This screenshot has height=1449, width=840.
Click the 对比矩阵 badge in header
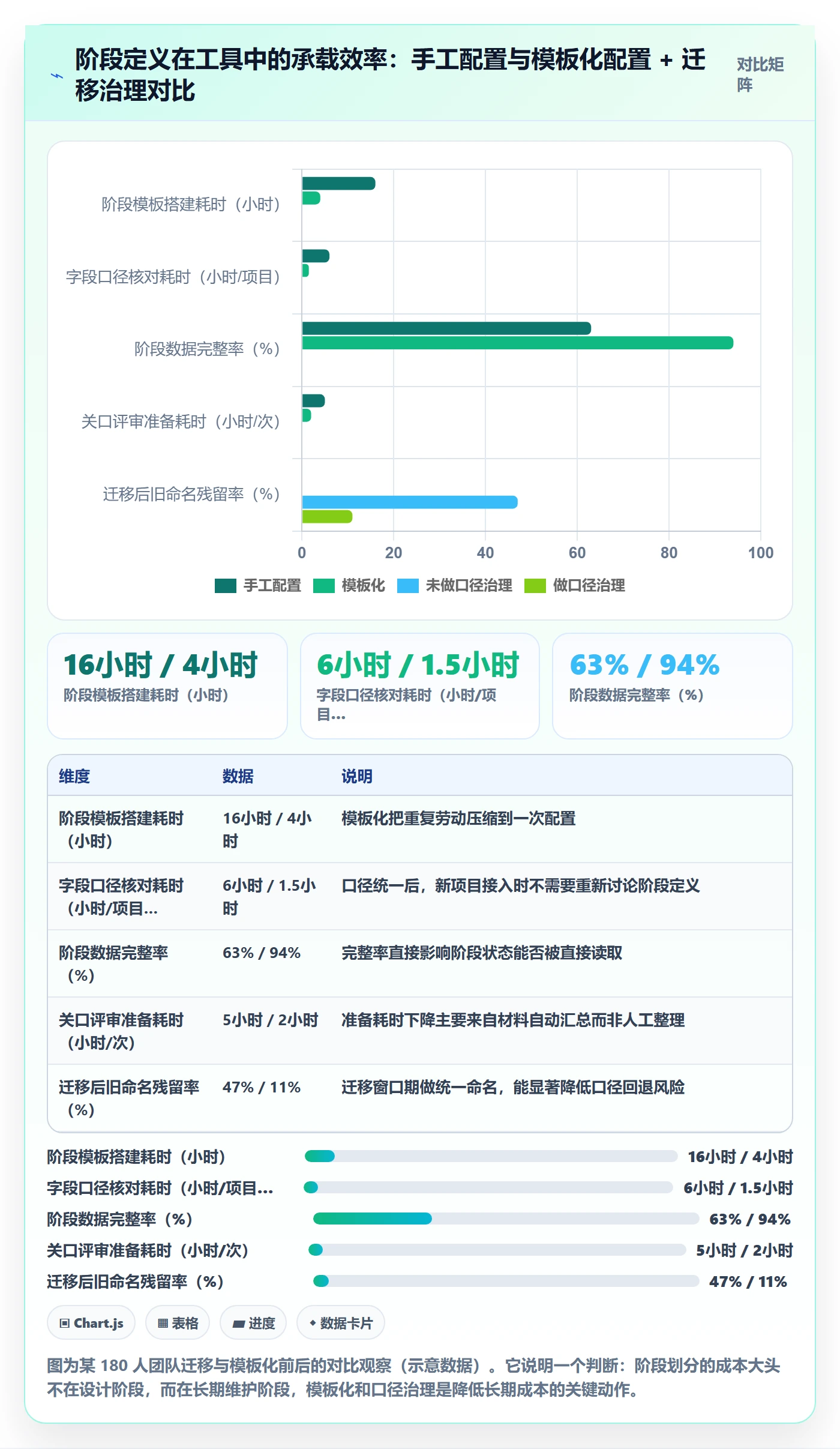[x=760, y=75]
